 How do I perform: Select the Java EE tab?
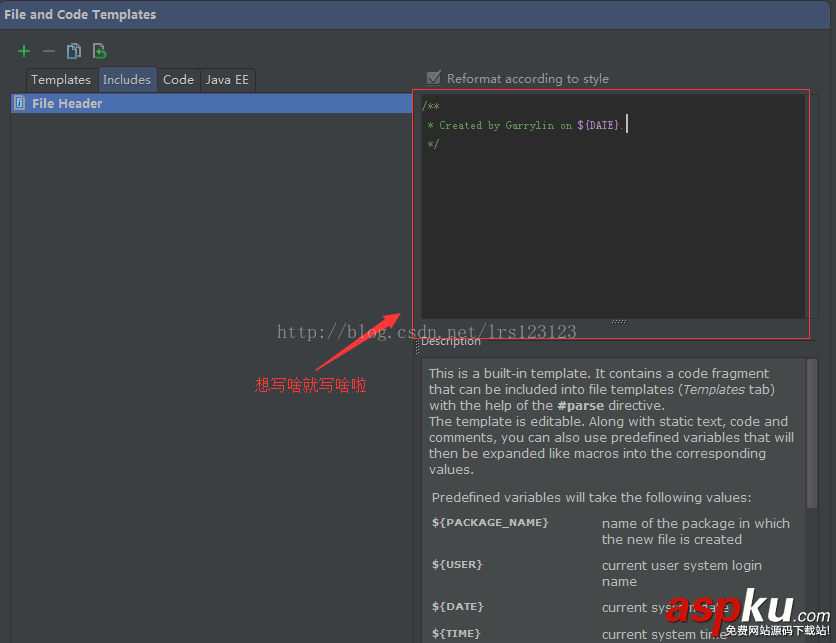pos(228,79)
